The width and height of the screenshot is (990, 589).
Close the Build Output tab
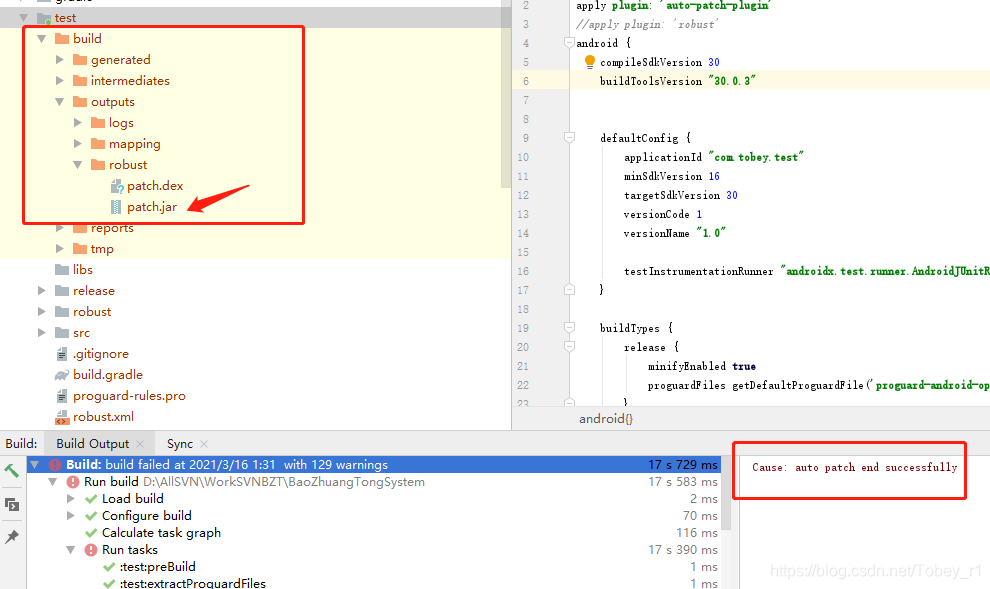(x=140, y=444)
